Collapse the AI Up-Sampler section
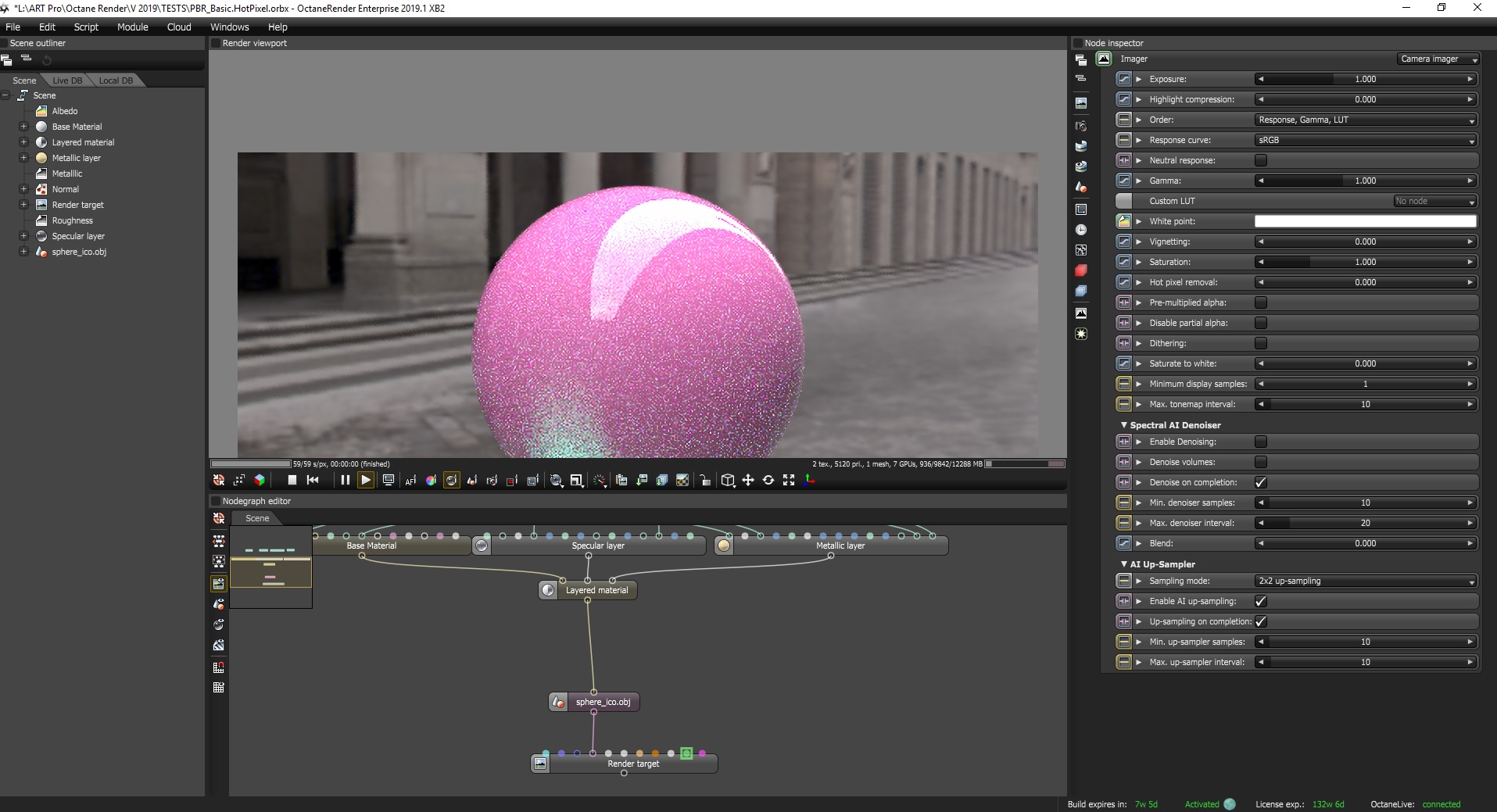This screenshot has height=812, width=1497. (x=1124, y=564)
